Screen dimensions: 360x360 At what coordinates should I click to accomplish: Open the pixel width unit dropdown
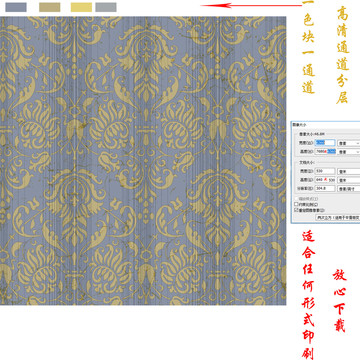click(349, 143)
